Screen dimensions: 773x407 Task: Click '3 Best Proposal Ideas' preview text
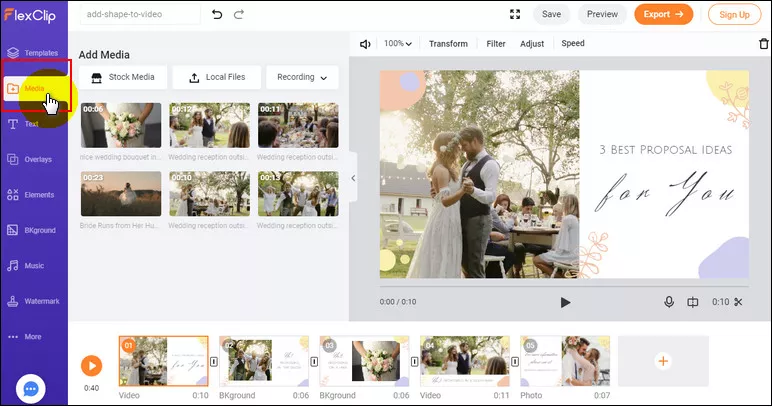point(666,150)
